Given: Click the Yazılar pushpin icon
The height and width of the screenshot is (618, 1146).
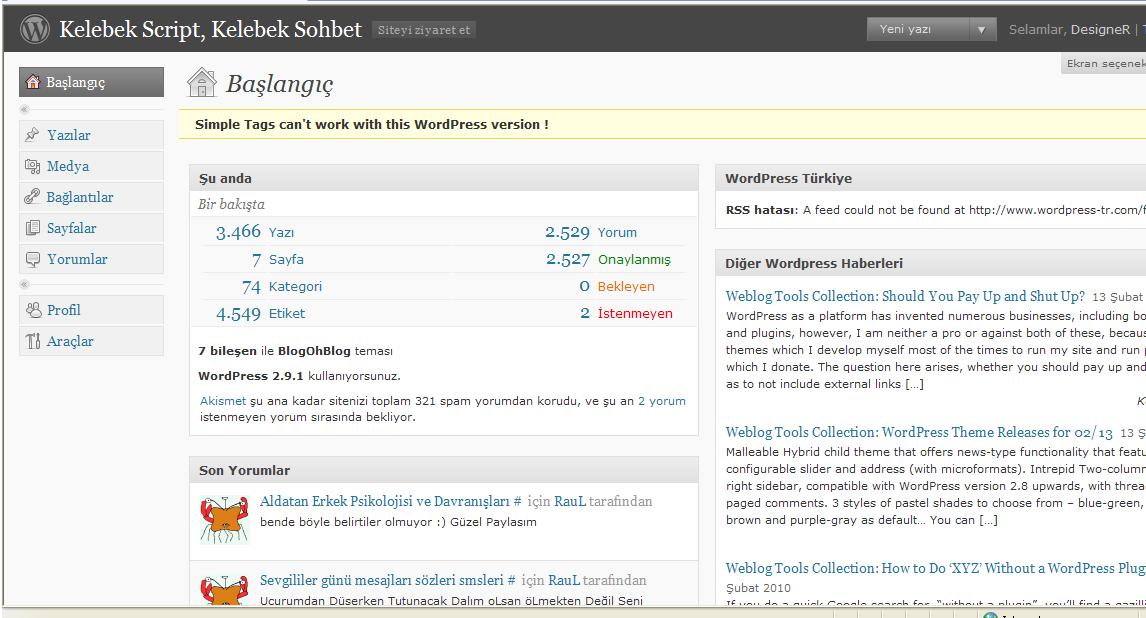Looking at the screenshot, I should point(32,134).
